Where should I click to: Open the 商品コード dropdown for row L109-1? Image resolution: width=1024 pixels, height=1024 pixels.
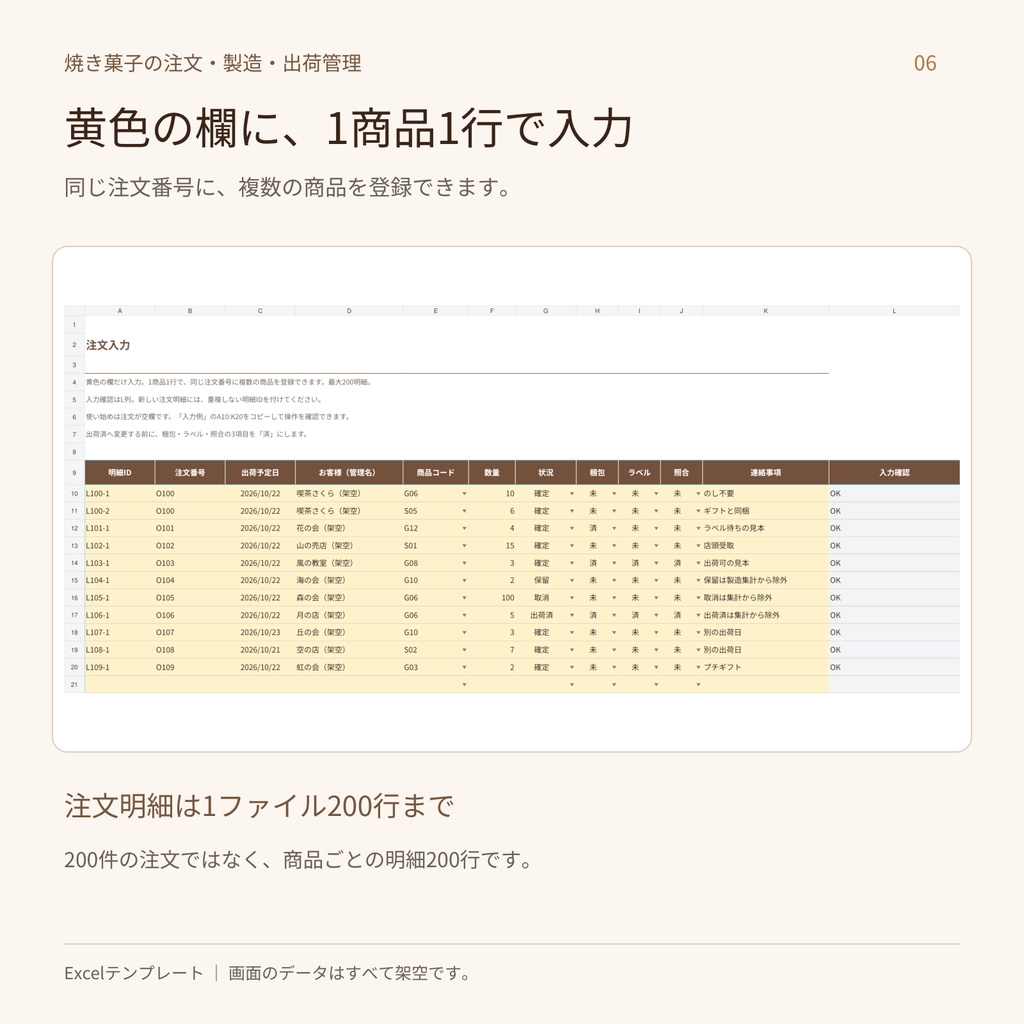point(464,667)
